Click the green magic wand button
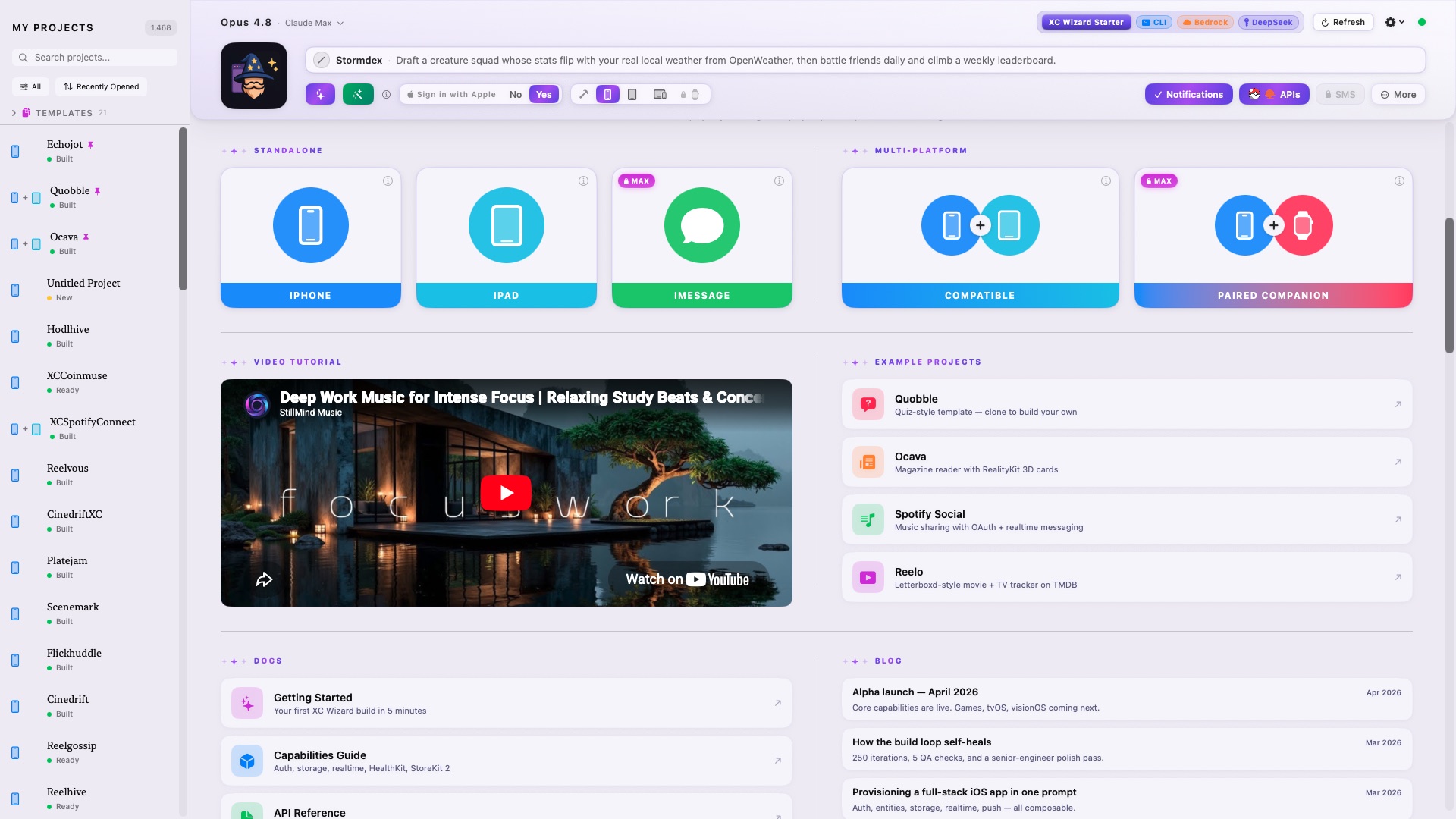The image size is (1456, 819). [358, 94]
